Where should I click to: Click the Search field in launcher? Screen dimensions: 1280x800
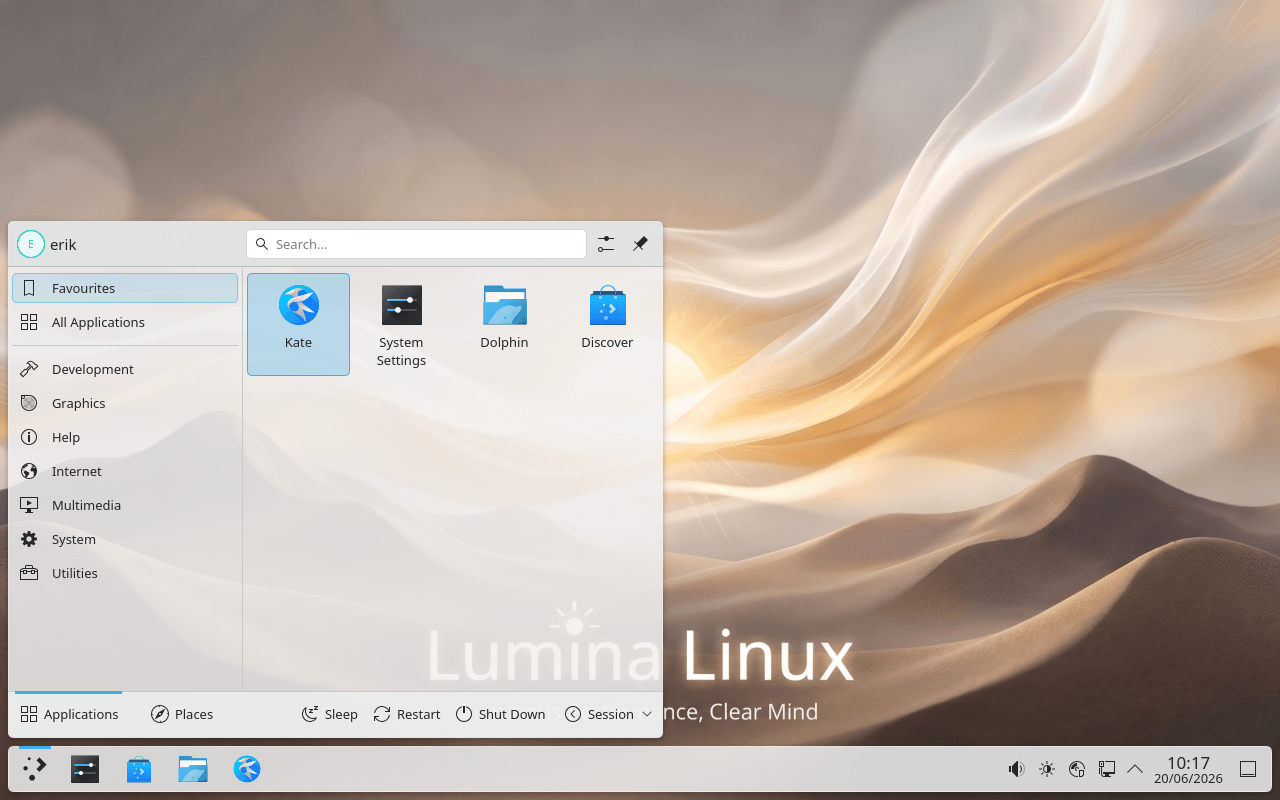[416, 244]
